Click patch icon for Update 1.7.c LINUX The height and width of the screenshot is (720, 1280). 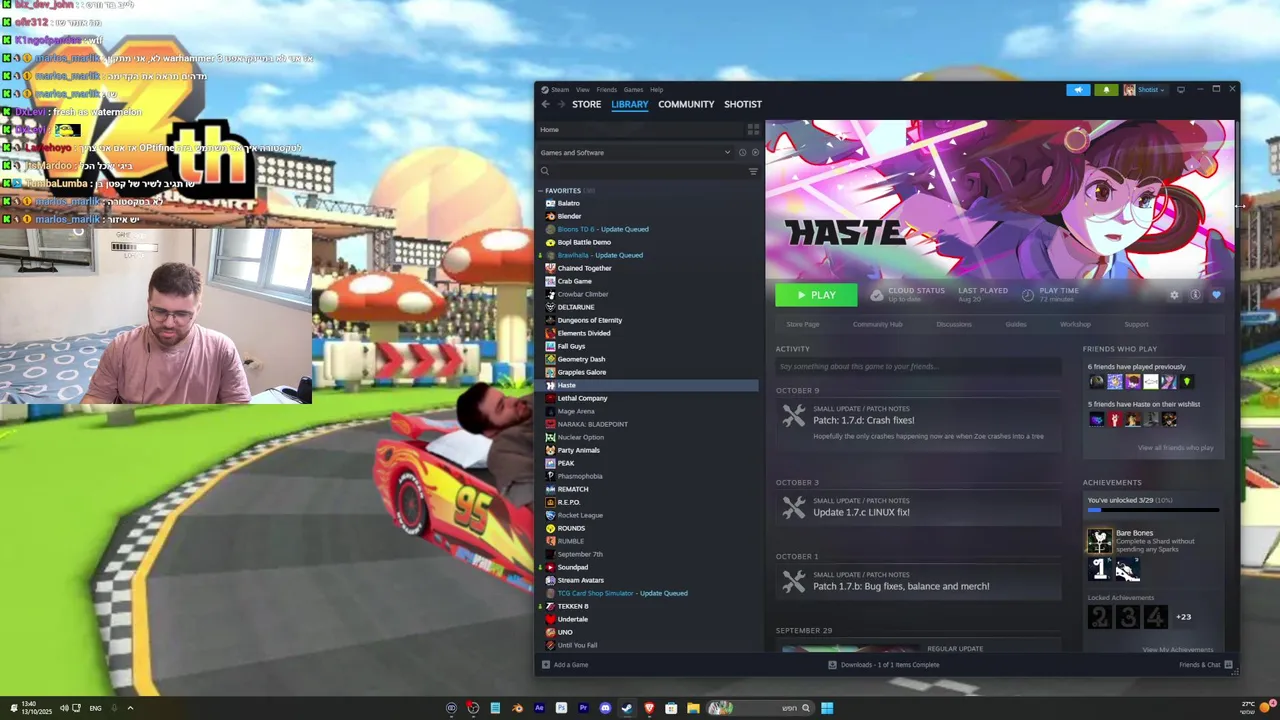pos(793,509)
